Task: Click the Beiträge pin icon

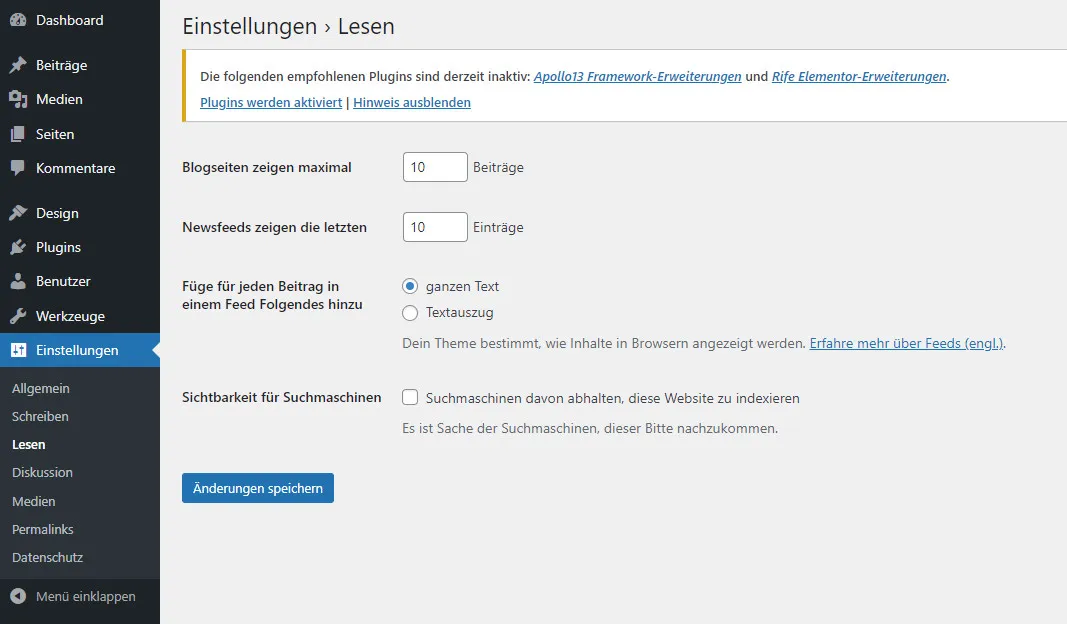Action: (18, 65)
